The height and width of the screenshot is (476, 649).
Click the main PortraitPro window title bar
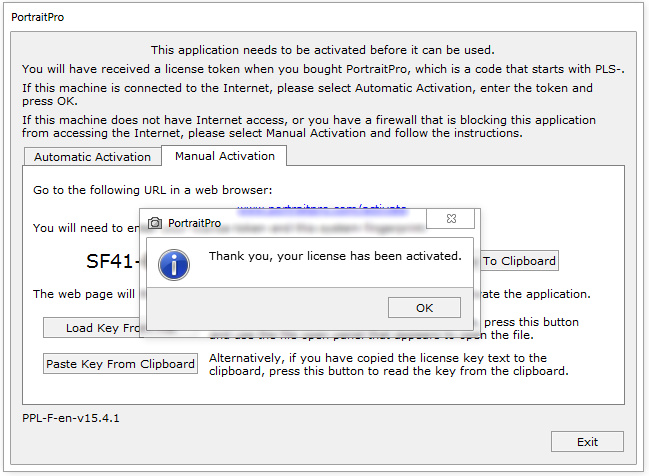[x=300, y=17]
